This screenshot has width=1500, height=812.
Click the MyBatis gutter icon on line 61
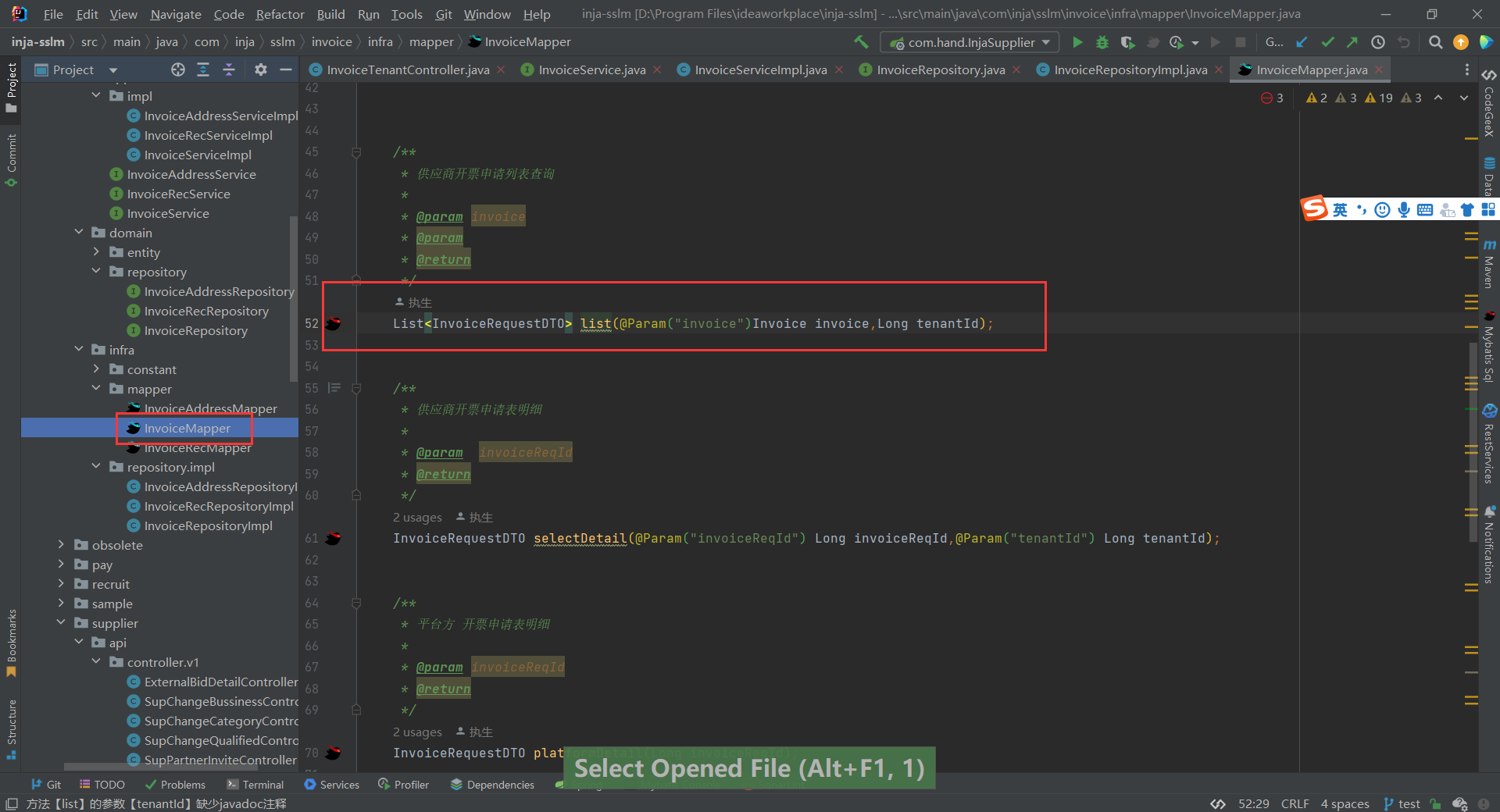tap(334, 538)
